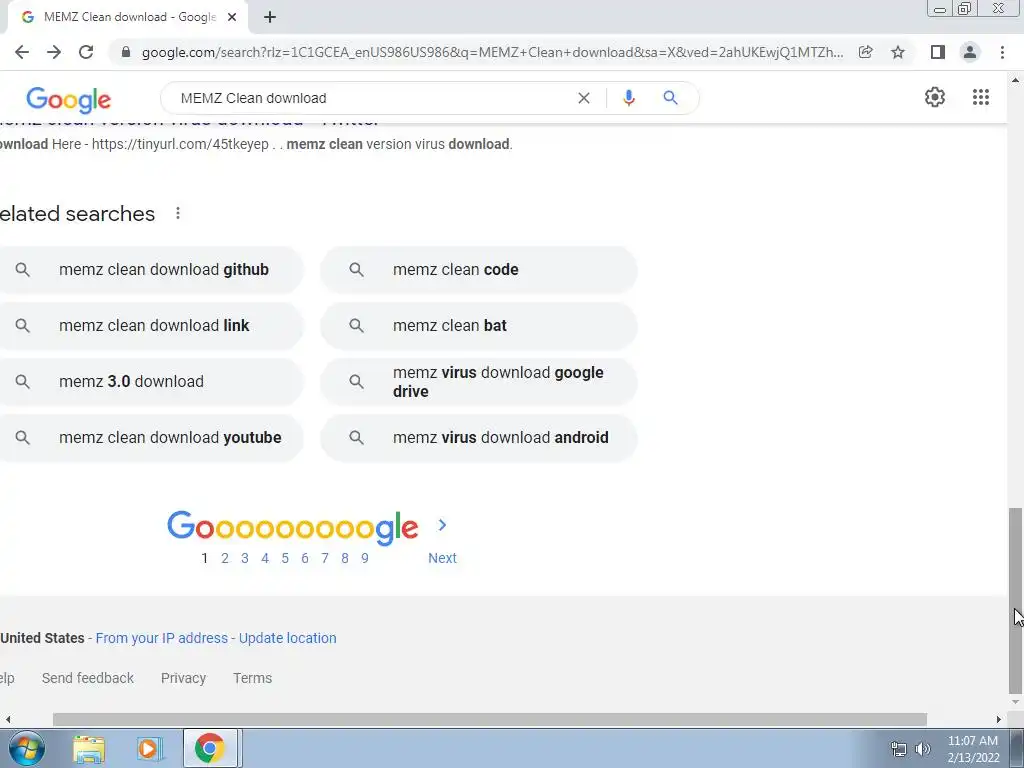The width and height of the screenshot is (1024, 768).
Task: Go to results page 7
Action: point(325,558)
